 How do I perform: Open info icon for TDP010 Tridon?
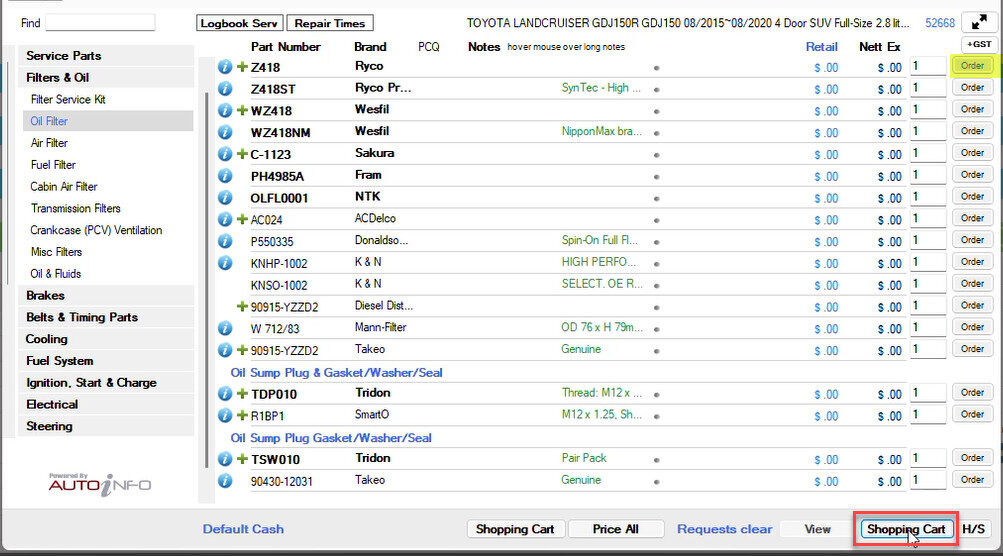[225, 393]
